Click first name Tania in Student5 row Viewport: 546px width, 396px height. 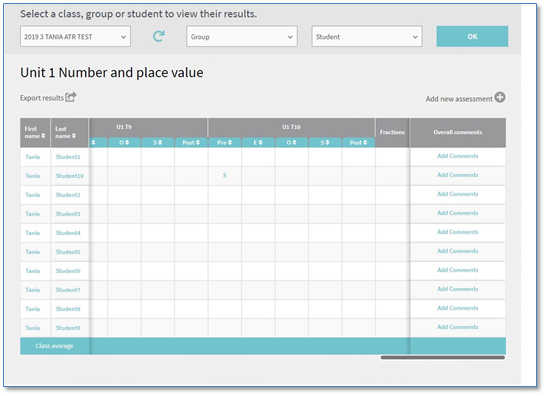[x=32, y=252]
